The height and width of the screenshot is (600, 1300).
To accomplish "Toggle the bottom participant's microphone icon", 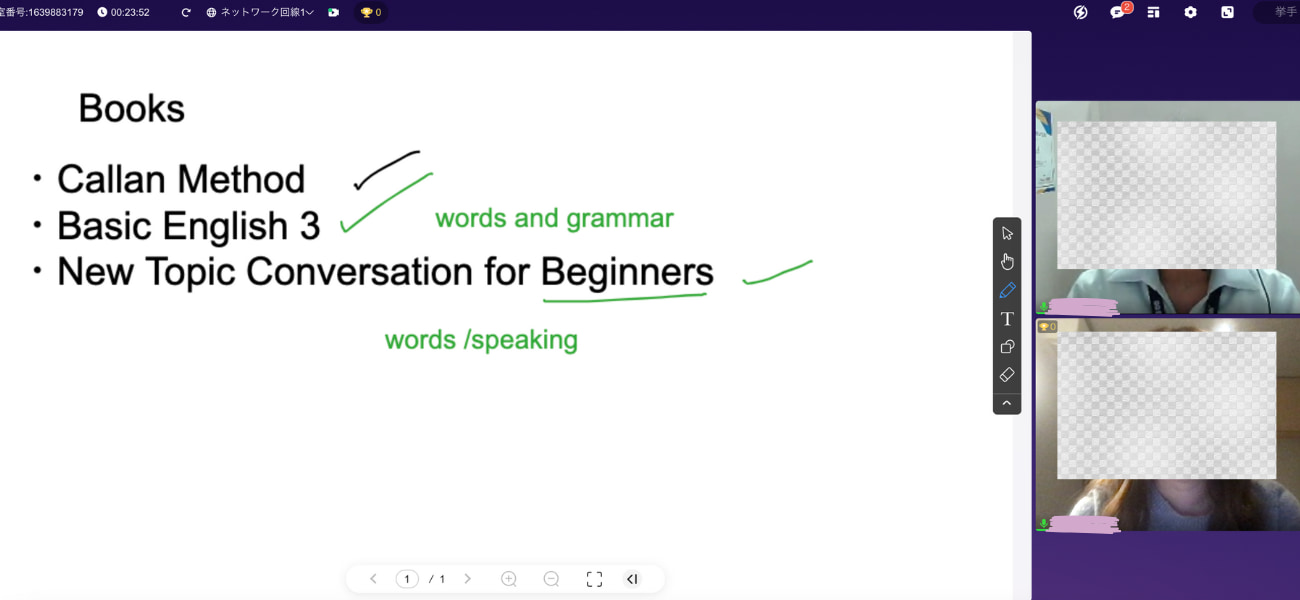I will [1044, 524].
